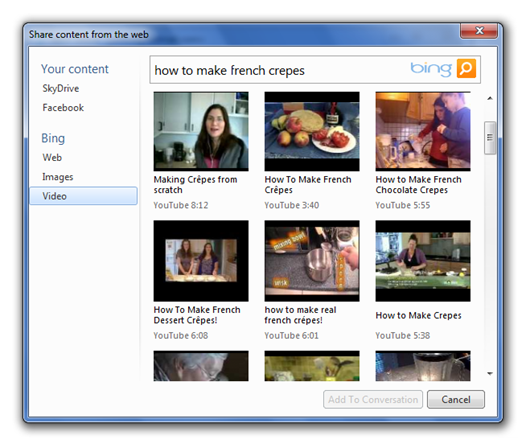Select the Video category
This screenshot has height=448, width=530.
83,196
